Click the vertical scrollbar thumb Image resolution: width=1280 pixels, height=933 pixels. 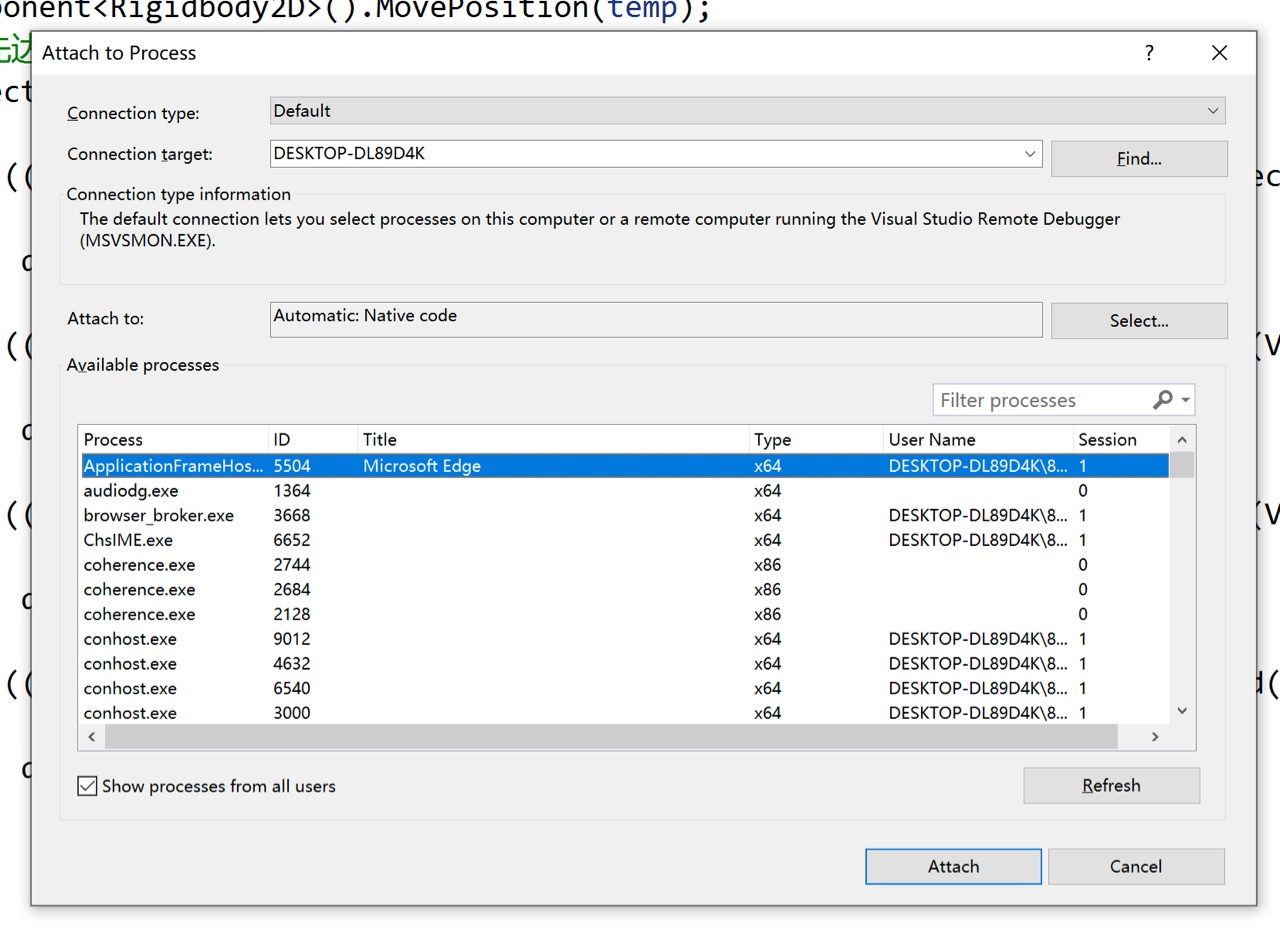[1182, 465]
